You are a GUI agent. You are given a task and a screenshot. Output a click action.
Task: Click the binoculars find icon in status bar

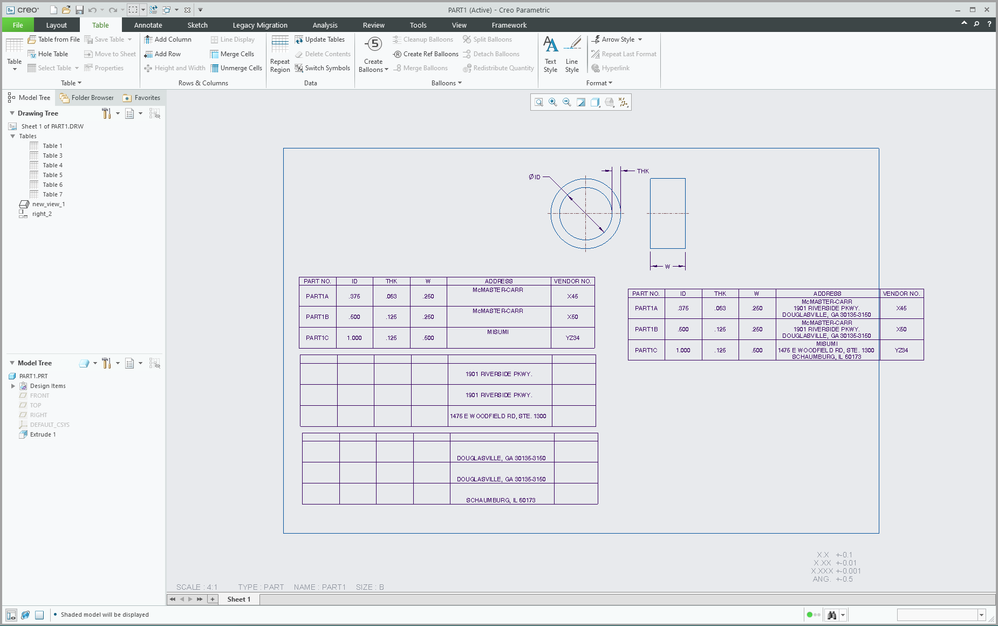[830, 615]
